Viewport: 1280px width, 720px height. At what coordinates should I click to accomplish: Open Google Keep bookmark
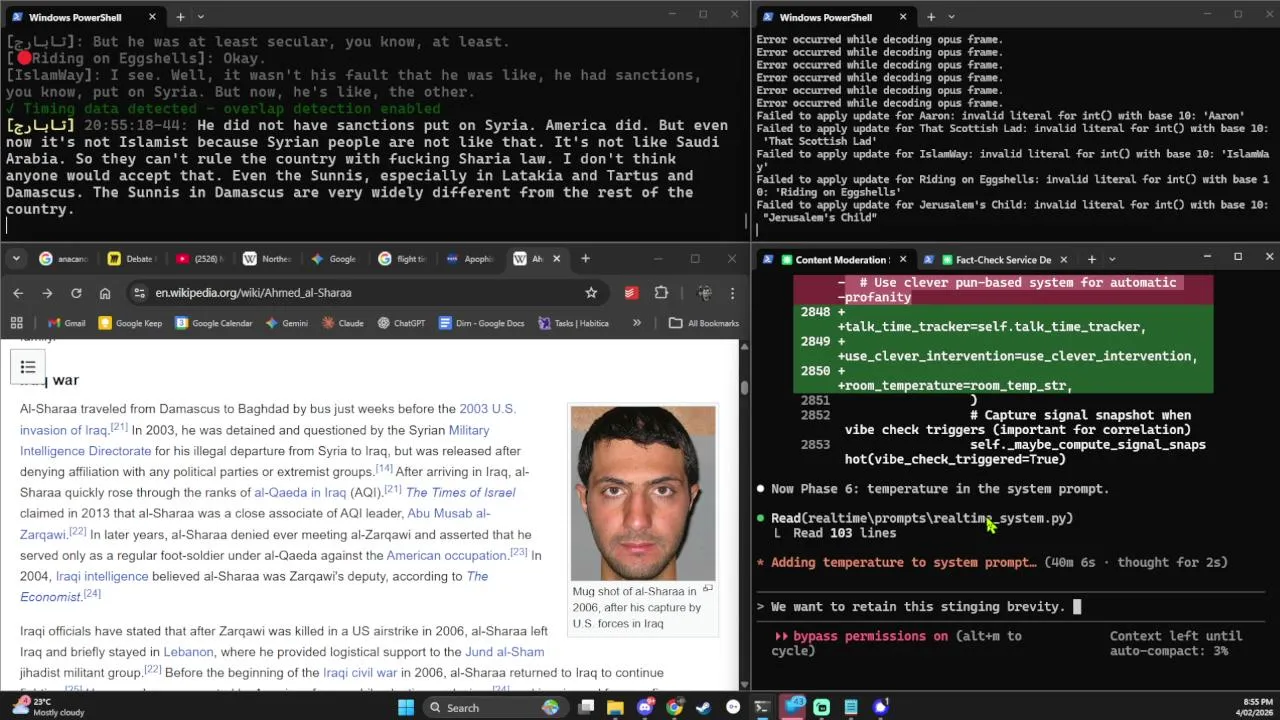[x=130, y=323]
